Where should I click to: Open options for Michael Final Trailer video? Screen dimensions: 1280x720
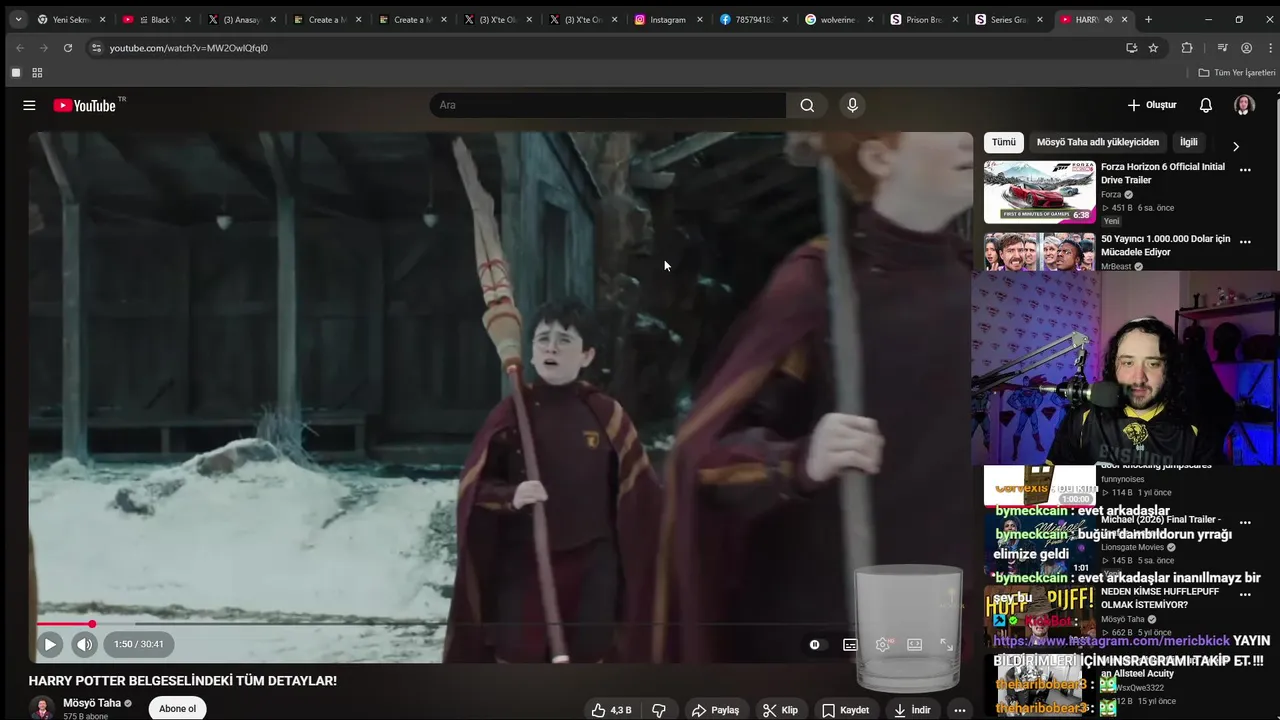1245,522
